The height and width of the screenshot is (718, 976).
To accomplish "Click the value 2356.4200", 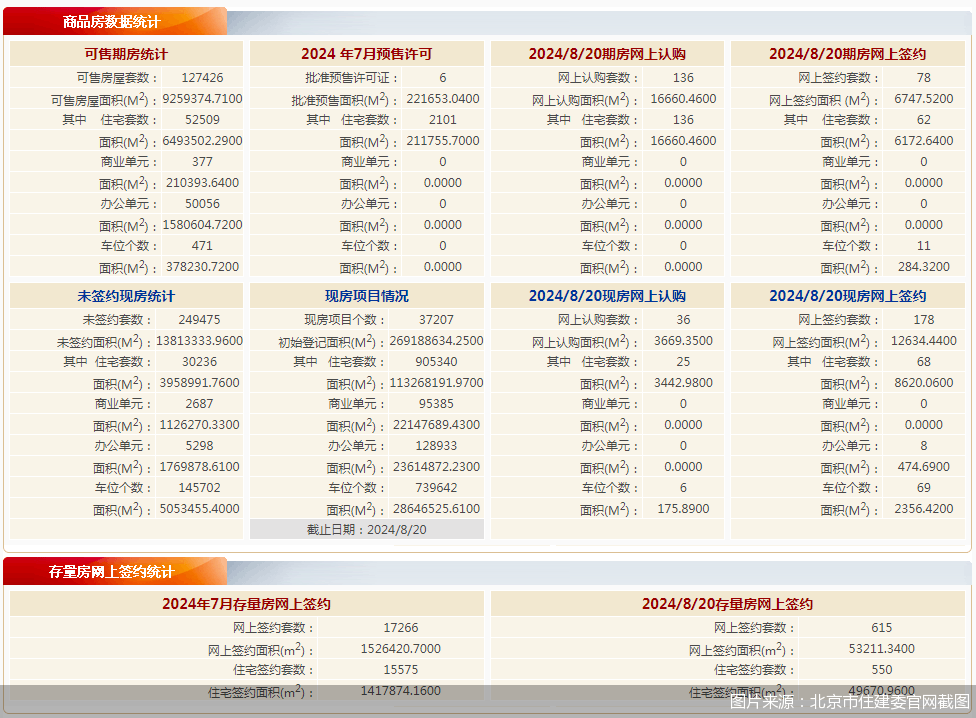I will [924, 509].
